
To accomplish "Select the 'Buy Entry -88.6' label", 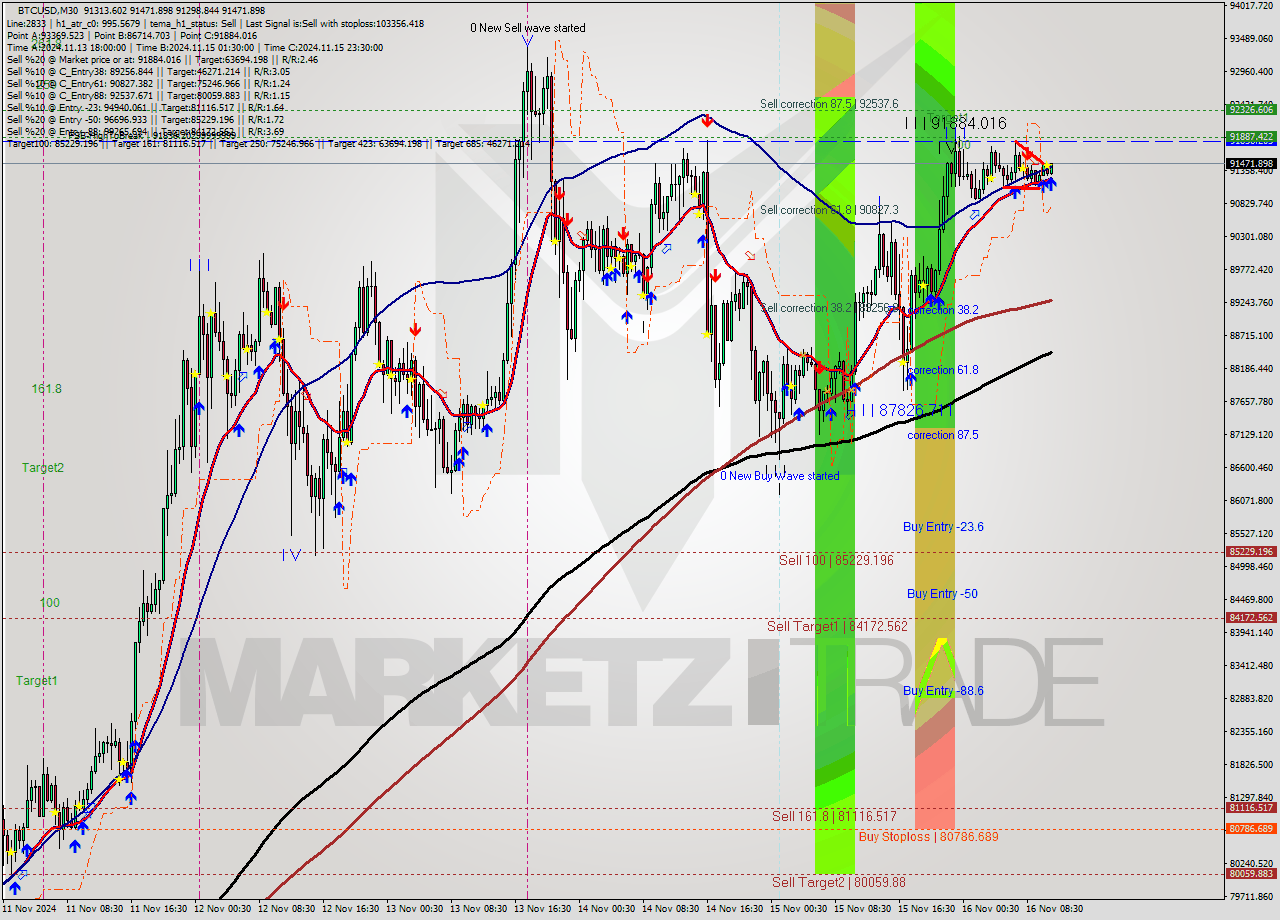I will (x=943, y=691).
